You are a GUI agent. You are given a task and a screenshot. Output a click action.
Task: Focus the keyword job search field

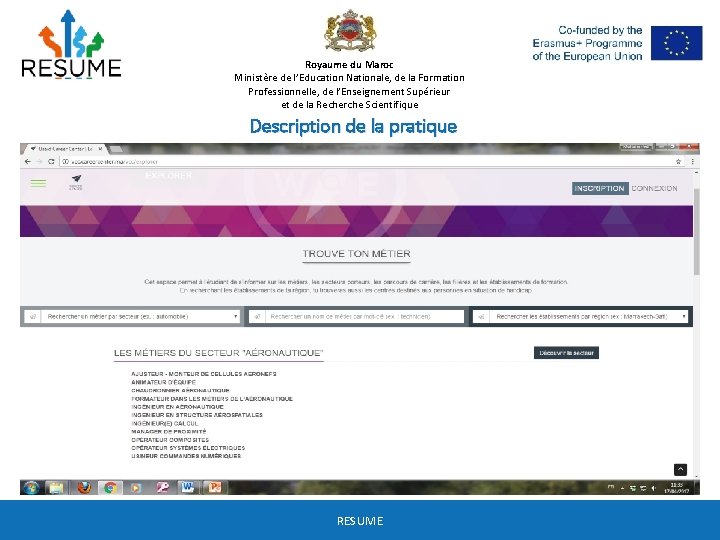[x=365, y=316]
